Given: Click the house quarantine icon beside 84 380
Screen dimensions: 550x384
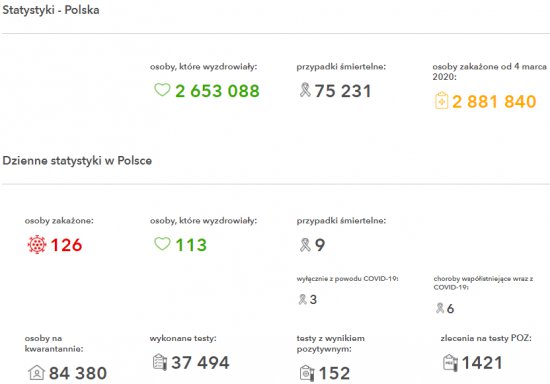Looking at the screenshot, I should coord(36,372).
